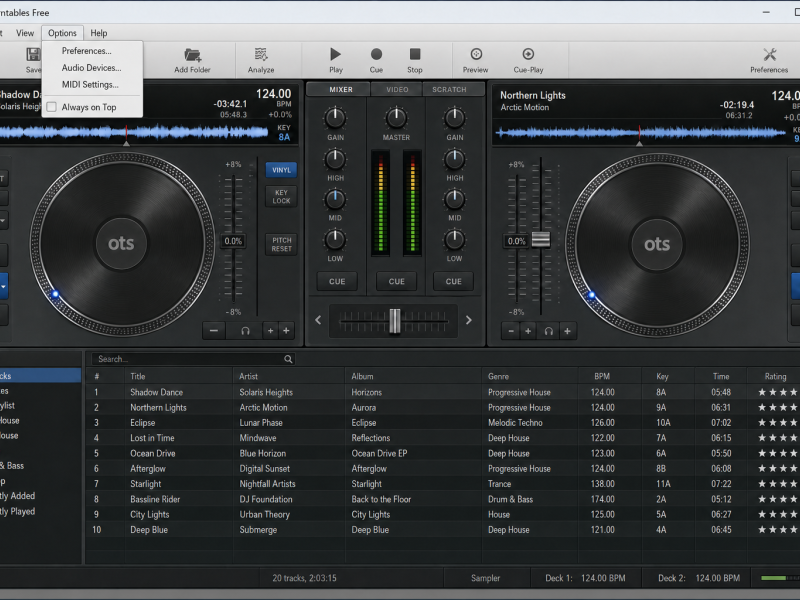
Task: Click Deck 2 headphone monitor button
Action: pos(548,331)
